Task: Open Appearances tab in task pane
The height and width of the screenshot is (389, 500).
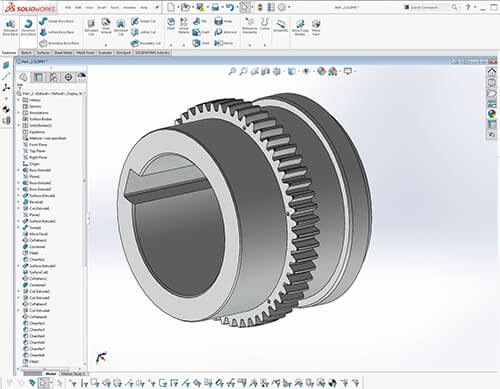Action: (492, 114)
